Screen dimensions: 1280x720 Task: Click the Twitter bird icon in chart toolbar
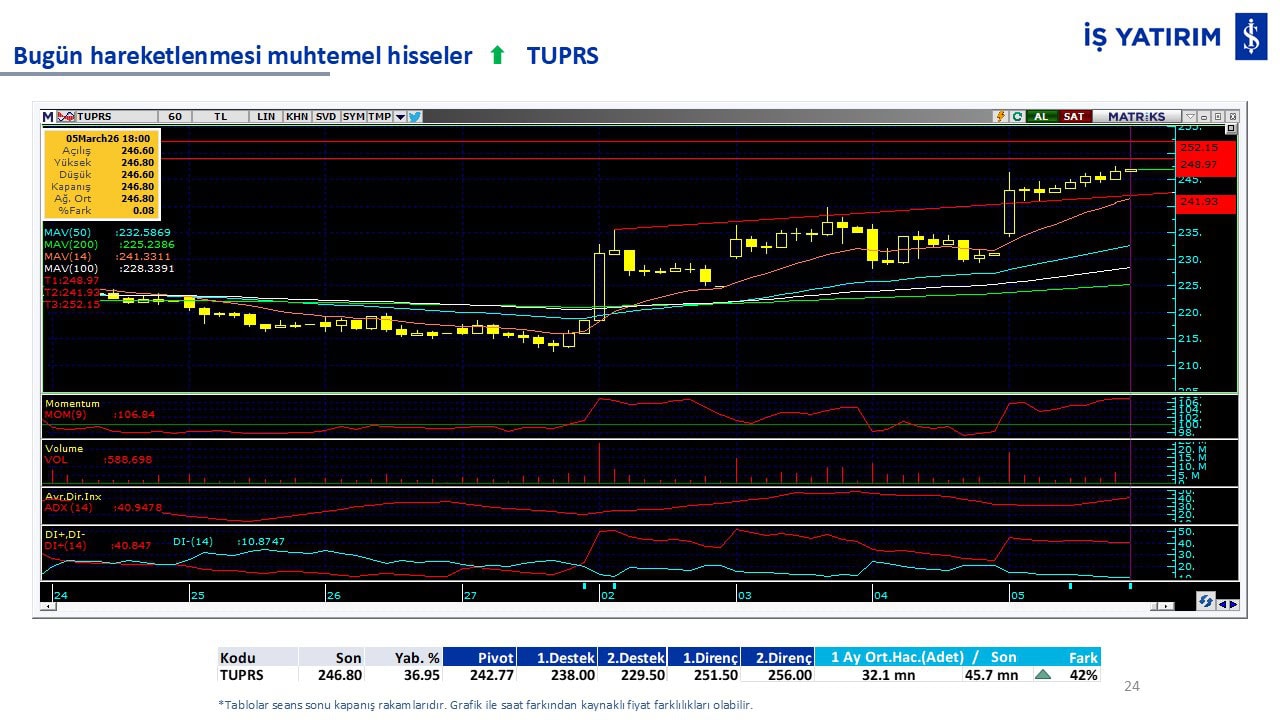pyautogui.click(x=415, y=117)
